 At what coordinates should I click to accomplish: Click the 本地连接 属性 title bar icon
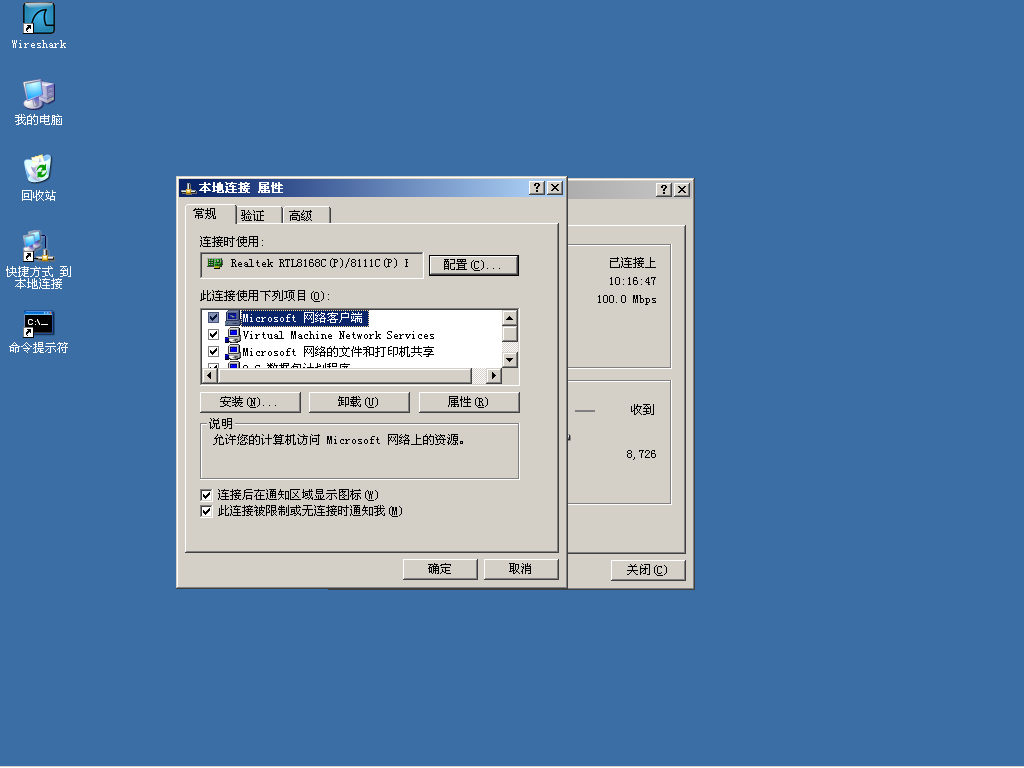pyautogui.click(x=188, y=189)
